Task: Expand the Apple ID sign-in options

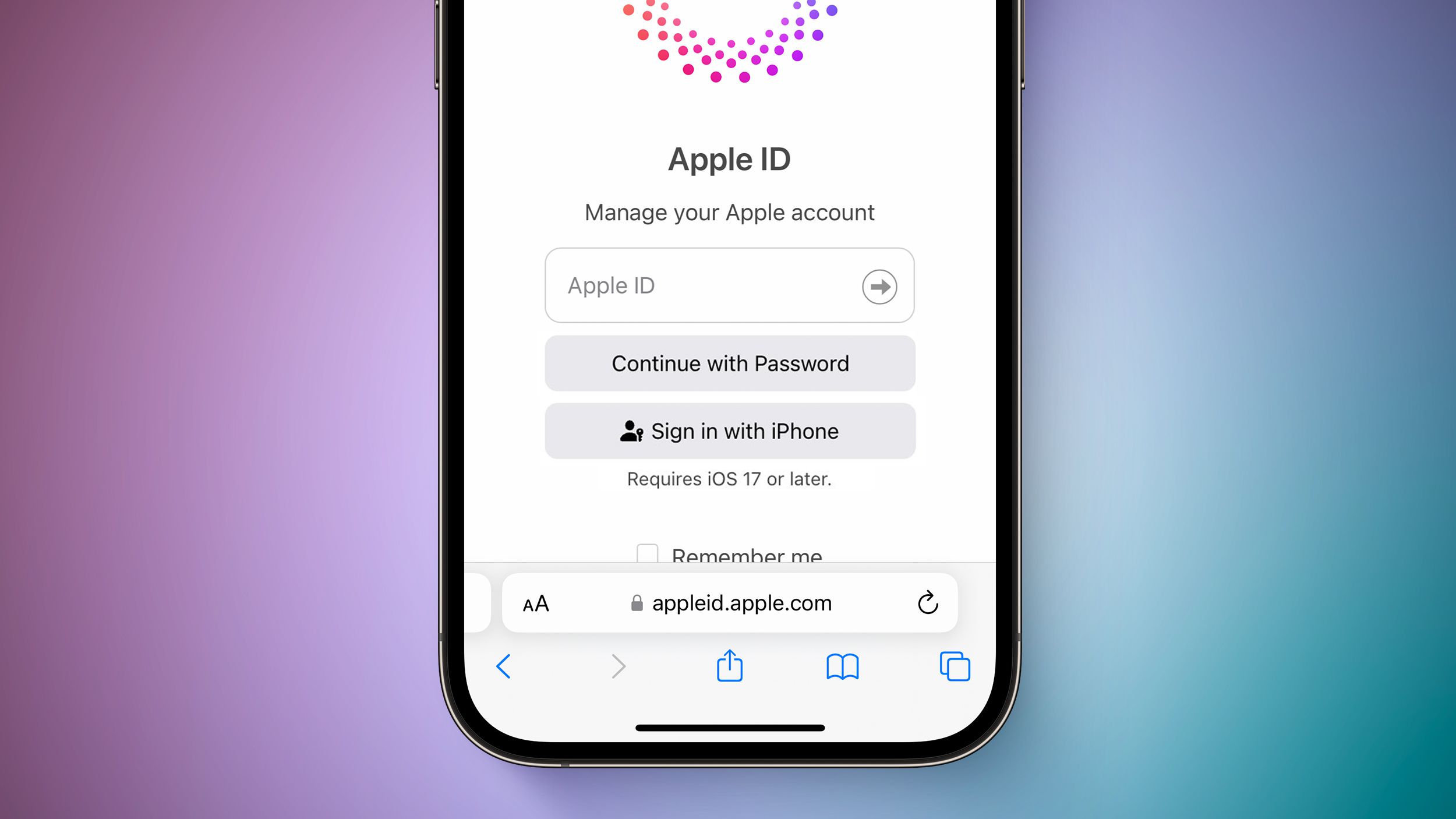Action: 878,287
